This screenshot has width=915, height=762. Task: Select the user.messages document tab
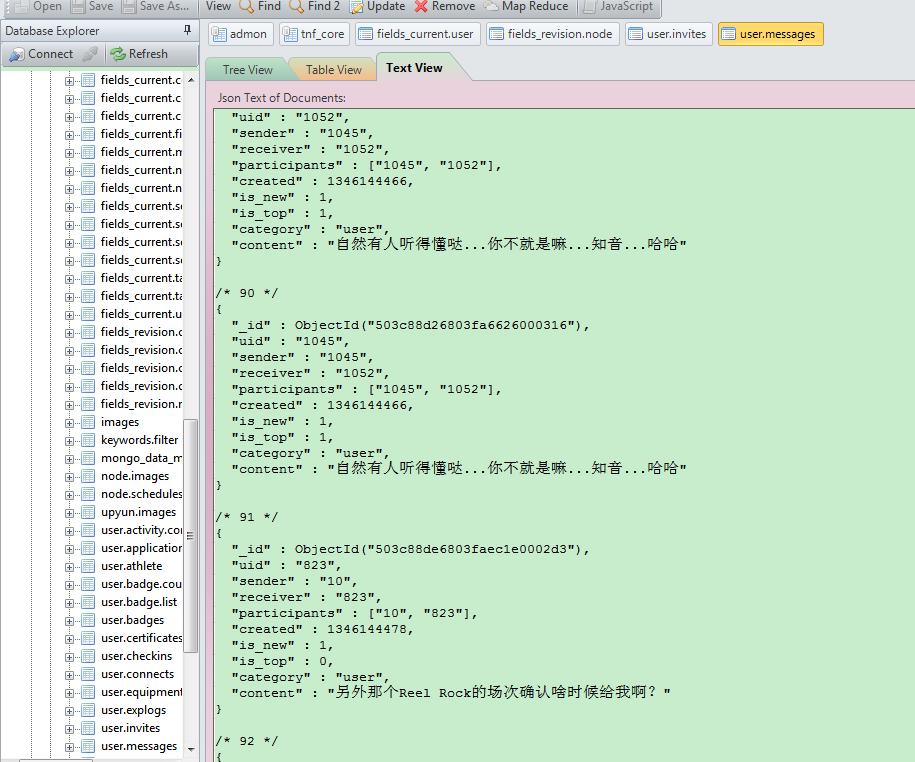[770, 34]
